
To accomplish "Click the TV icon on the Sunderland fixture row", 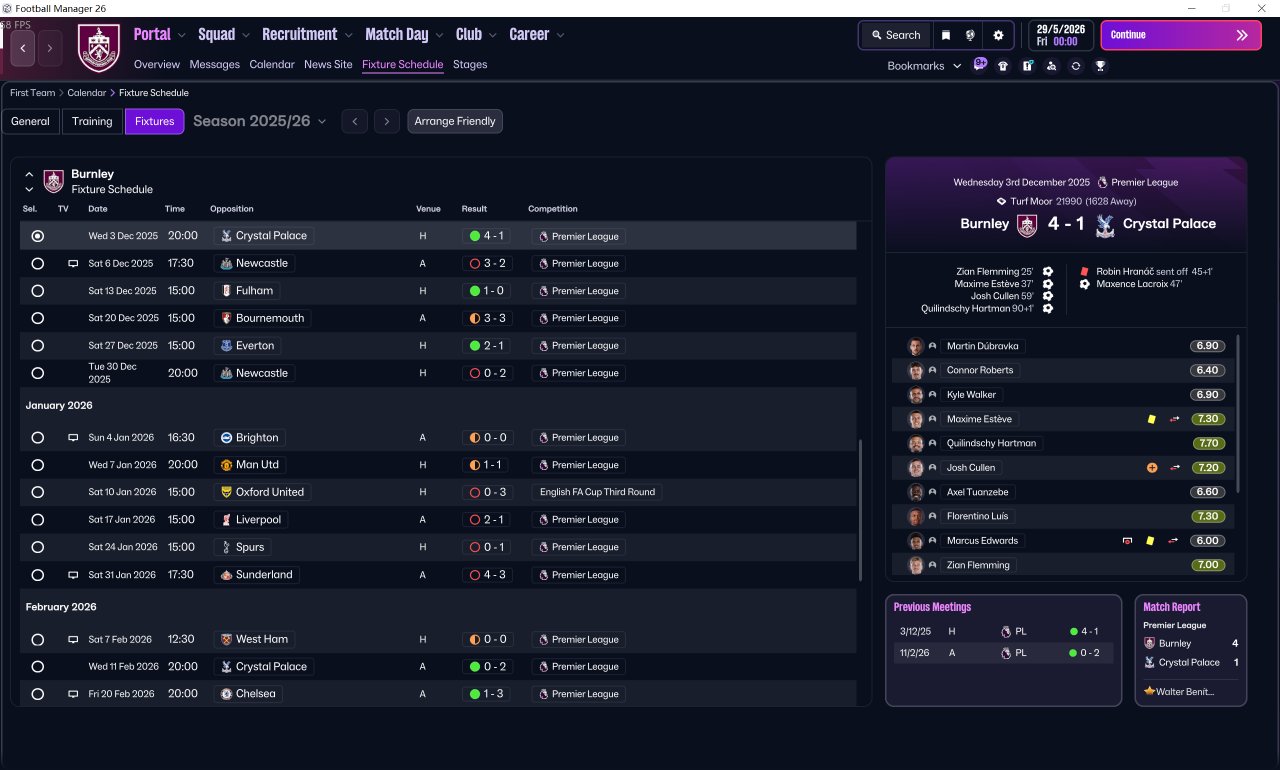I will [x=73, y=575].
